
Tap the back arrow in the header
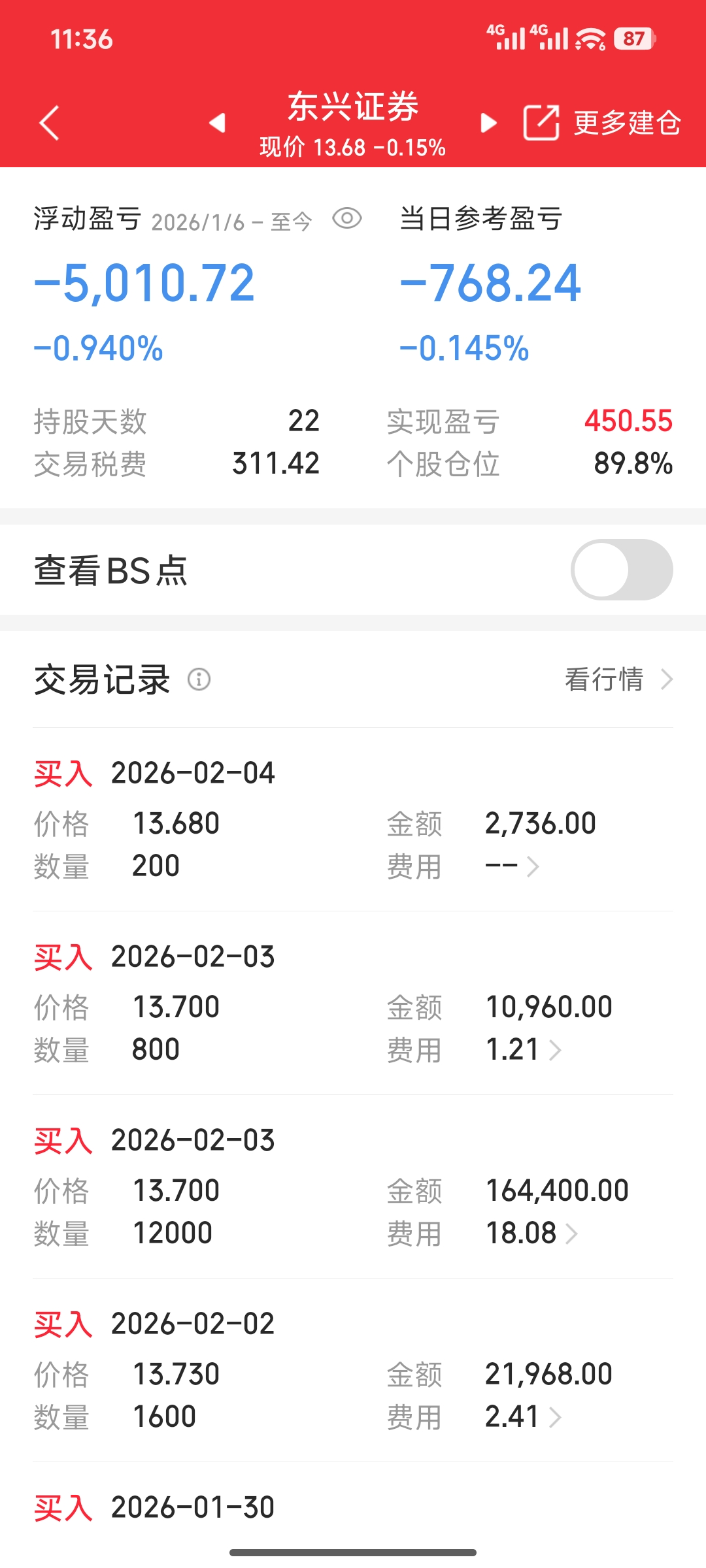pos(50,123)
